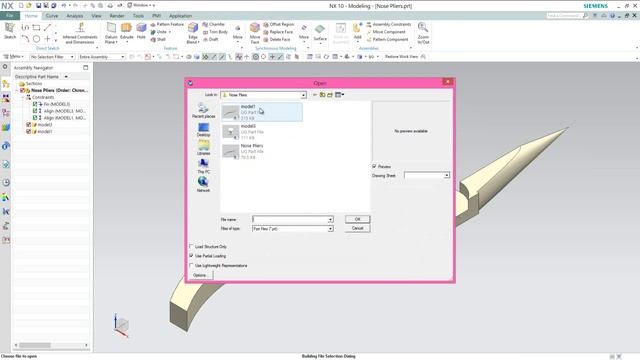Switch to the Application ribbon tab
This screenshot has width=640, height=360.
[x=180, y=16]
